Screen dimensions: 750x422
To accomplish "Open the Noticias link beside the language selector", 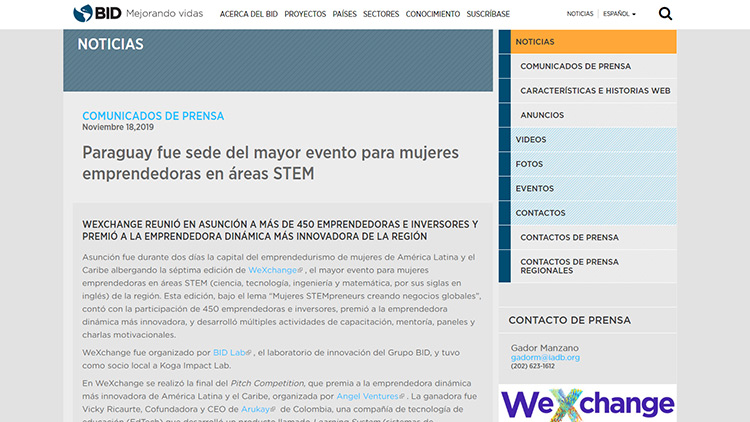I will [579, 15].
